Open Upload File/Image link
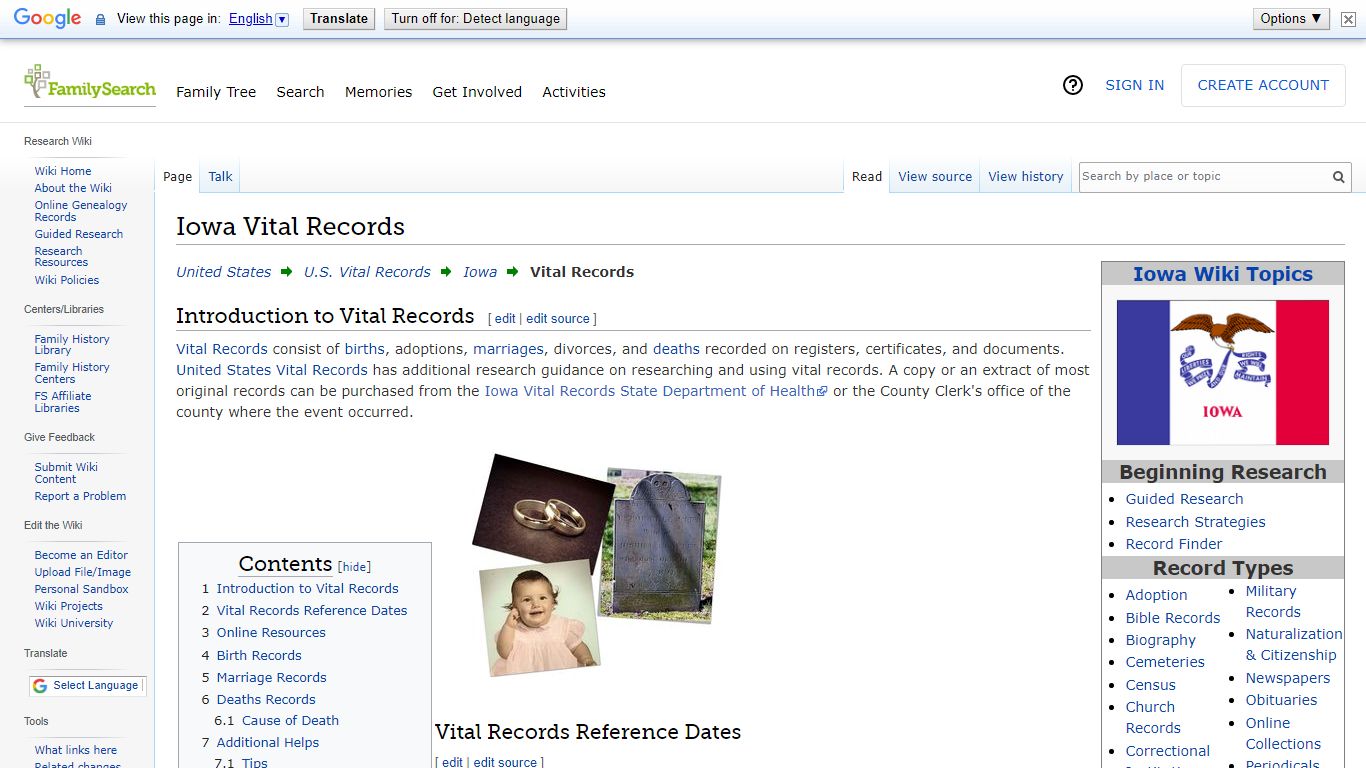This screenshot has height=768, width=1366. pyautogui.click(x=83, y=572)
